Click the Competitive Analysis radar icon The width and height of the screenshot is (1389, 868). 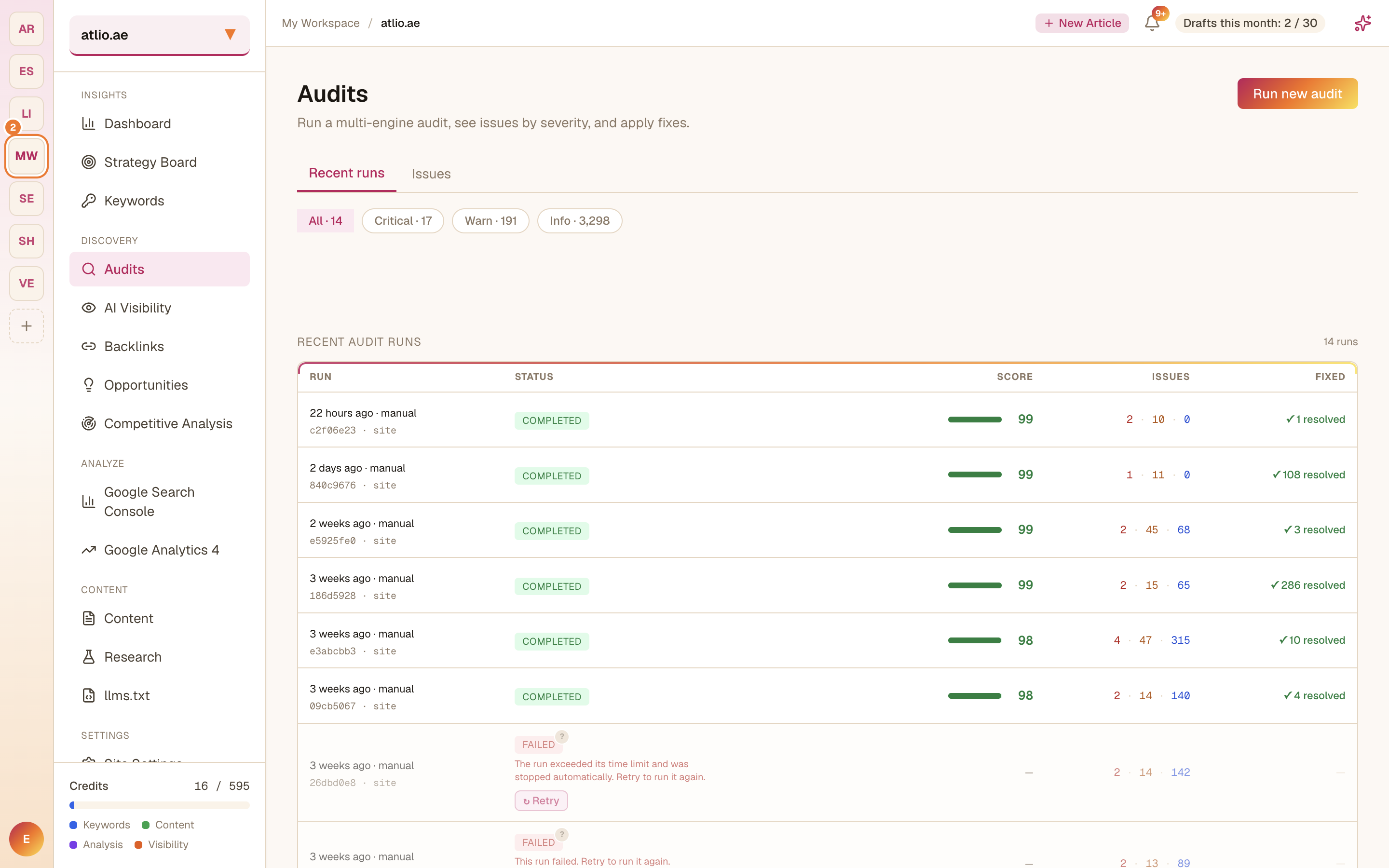pyautogui.click(x=88, y=423)
